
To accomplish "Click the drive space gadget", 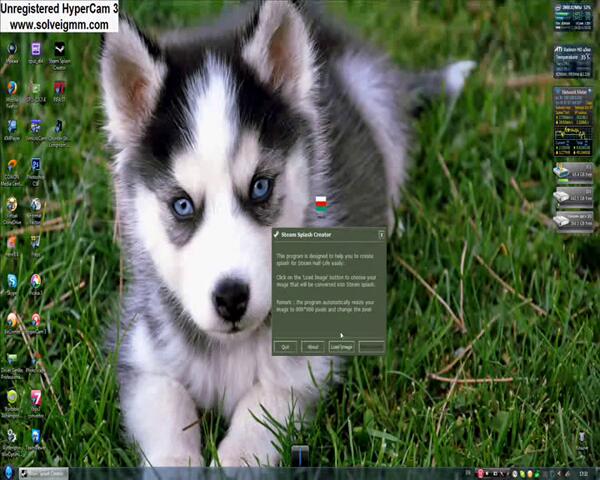I will [573, 195].
